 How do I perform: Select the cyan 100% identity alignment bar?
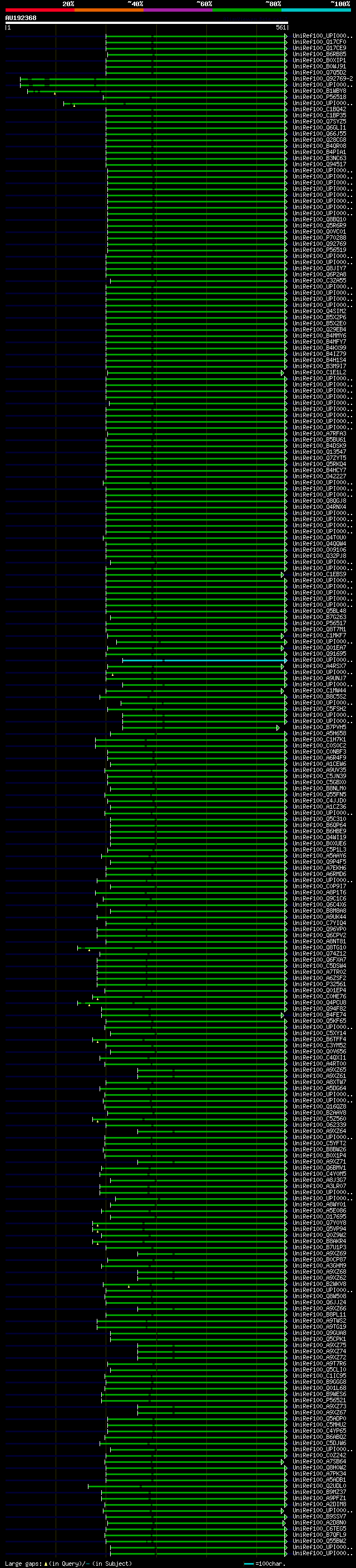(x=205, y=660)
